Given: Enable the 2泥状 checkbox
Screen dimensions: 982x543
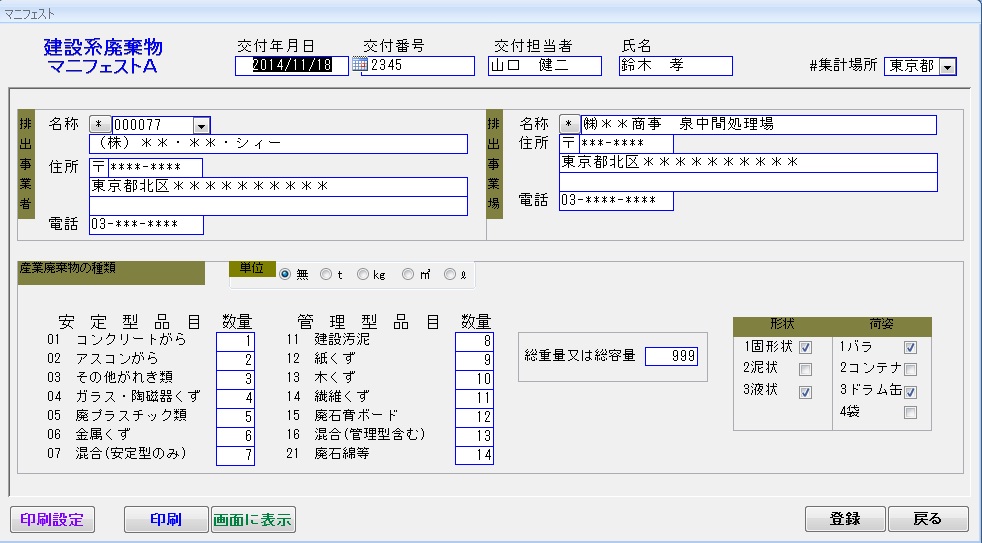Looking at the screenshot, I should (806, 369).
